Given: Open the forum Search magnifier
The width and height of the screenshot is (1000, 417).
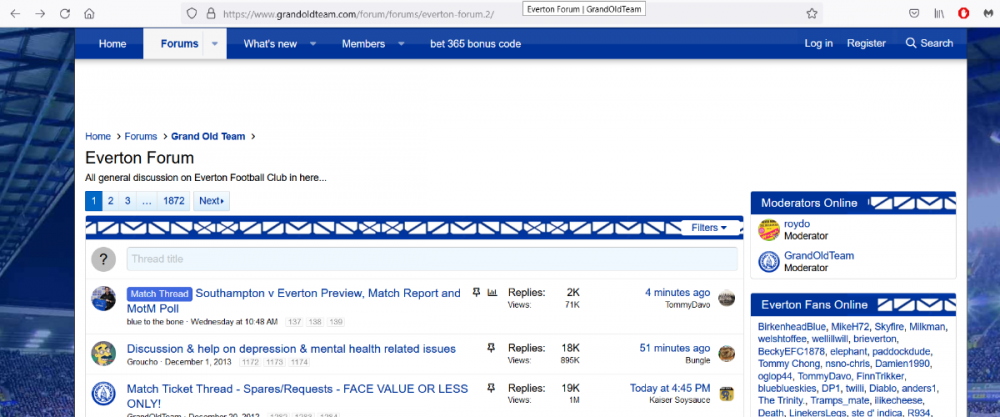Looking at the screenshot, I should [x=929, y=43].
